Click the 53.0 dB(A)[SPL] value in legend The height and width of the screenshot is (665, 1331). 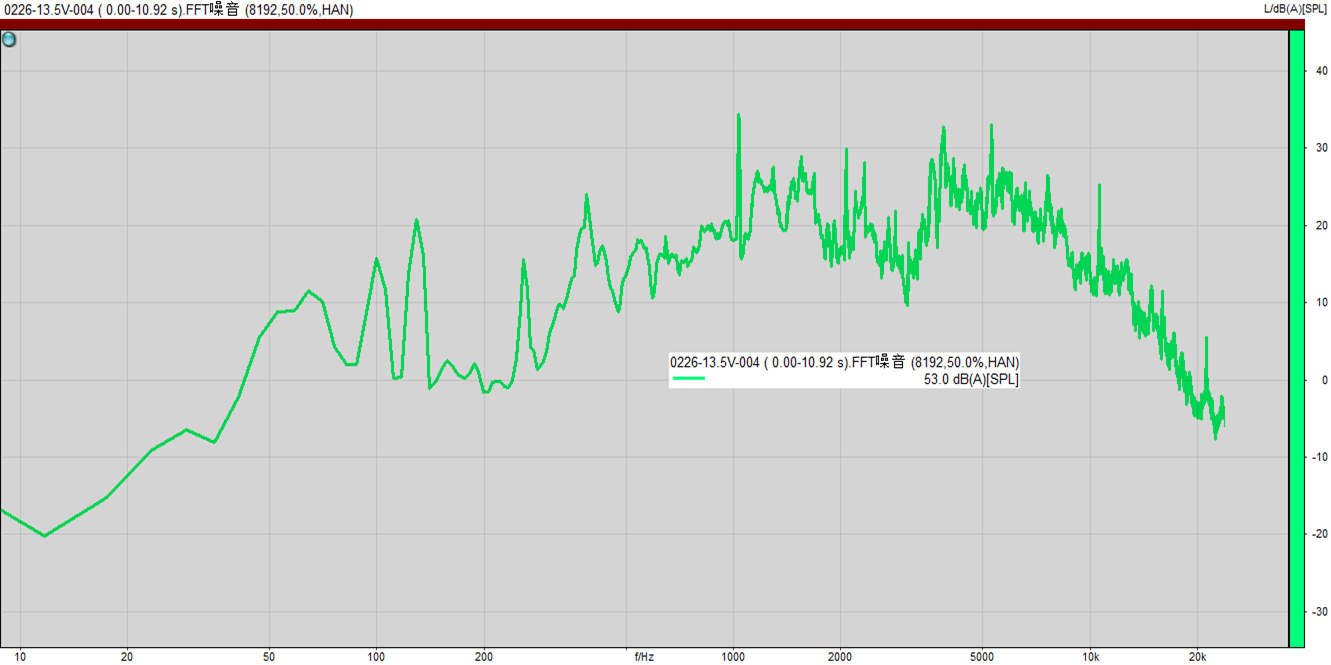(971, 379)
